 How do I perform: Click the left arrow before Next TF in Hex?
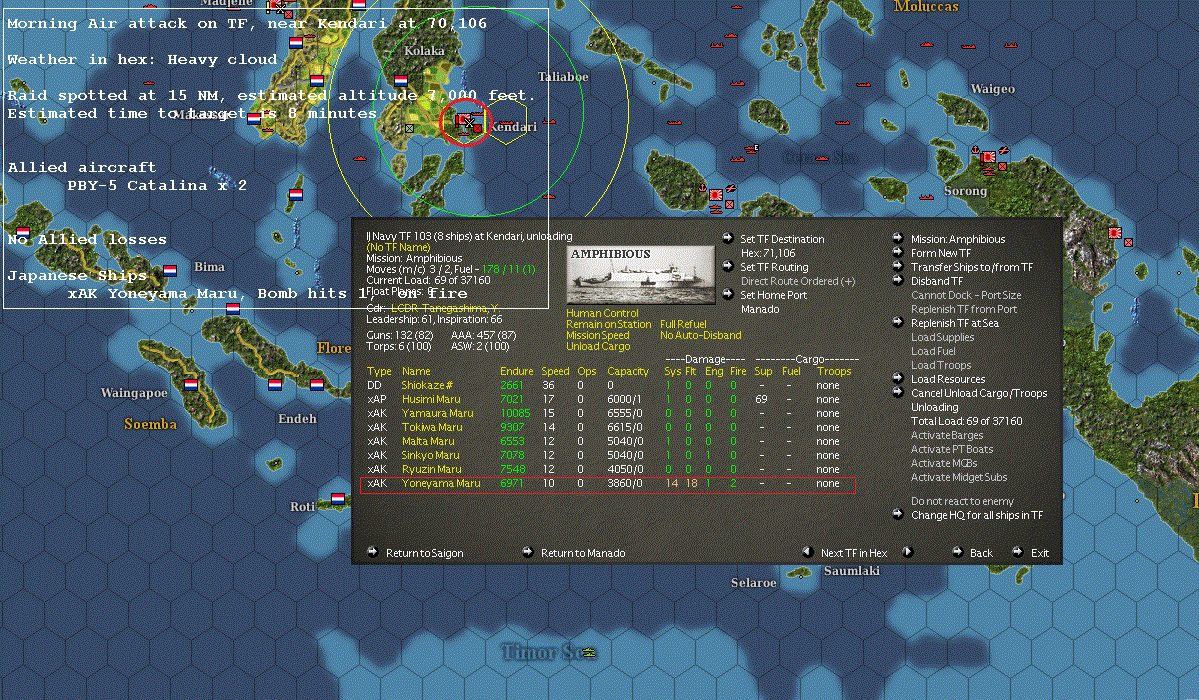pyautogui.click(x=807, y=552)
